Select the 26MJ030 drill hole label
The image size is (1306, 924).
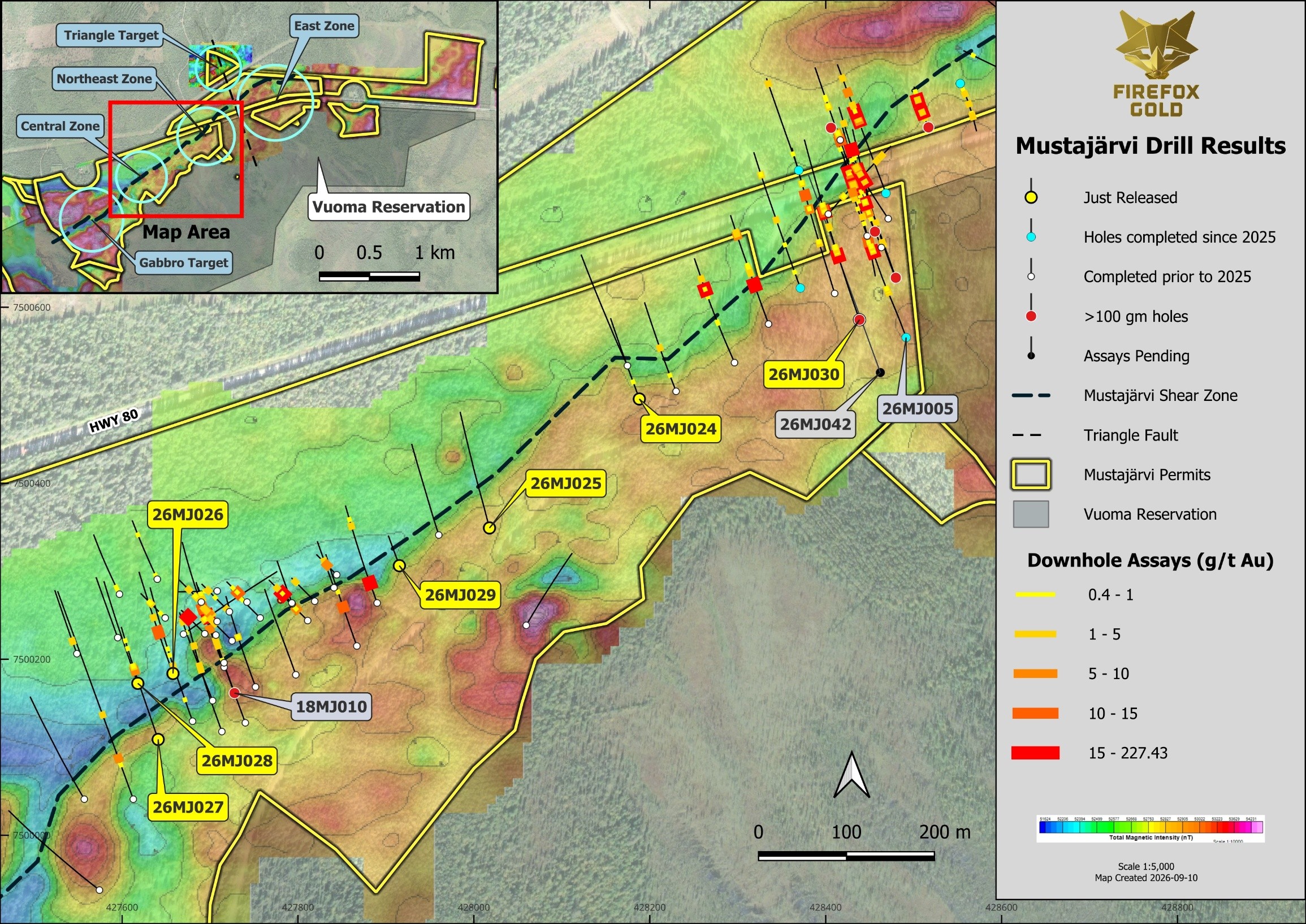click(x=804, y=374)
